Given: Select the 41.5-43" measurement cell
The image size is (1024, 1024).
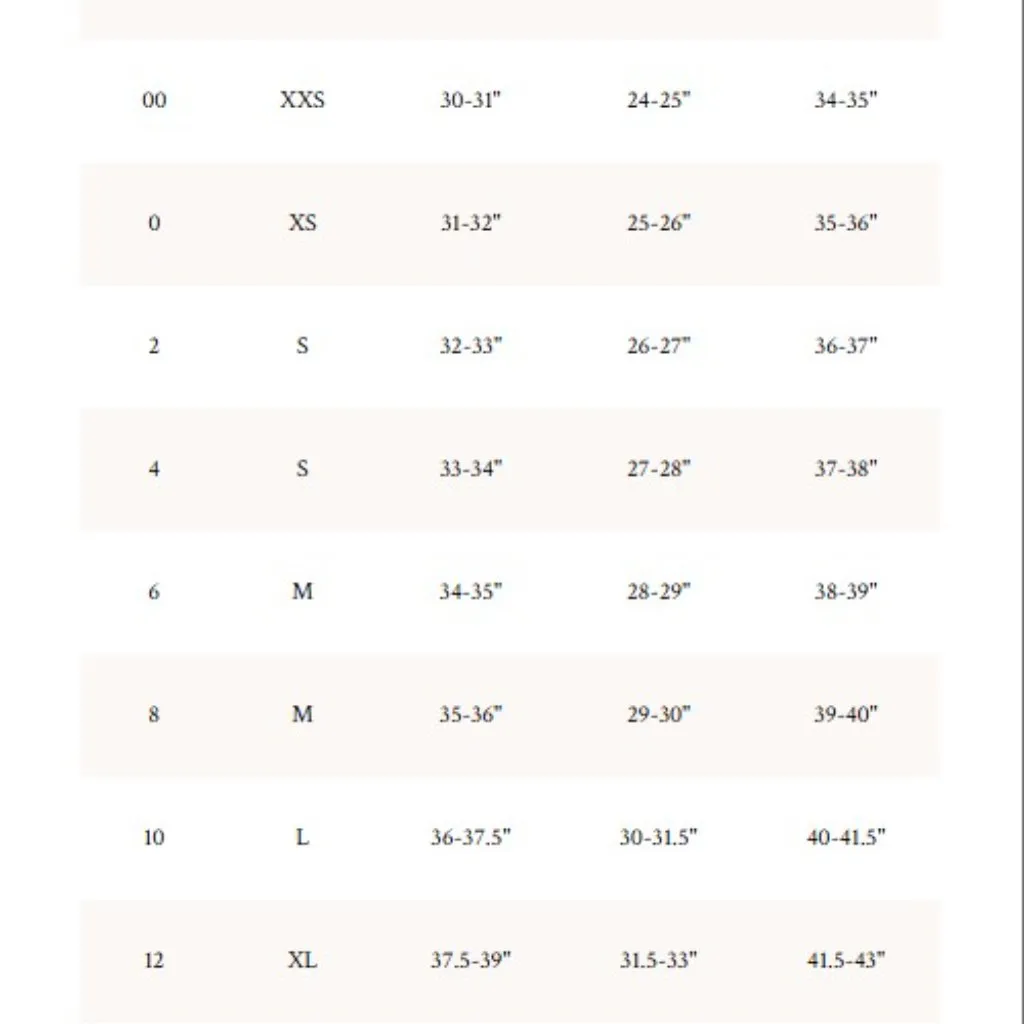Looking at the screenshot, I should pyautogui.click(x=845, y=961).
